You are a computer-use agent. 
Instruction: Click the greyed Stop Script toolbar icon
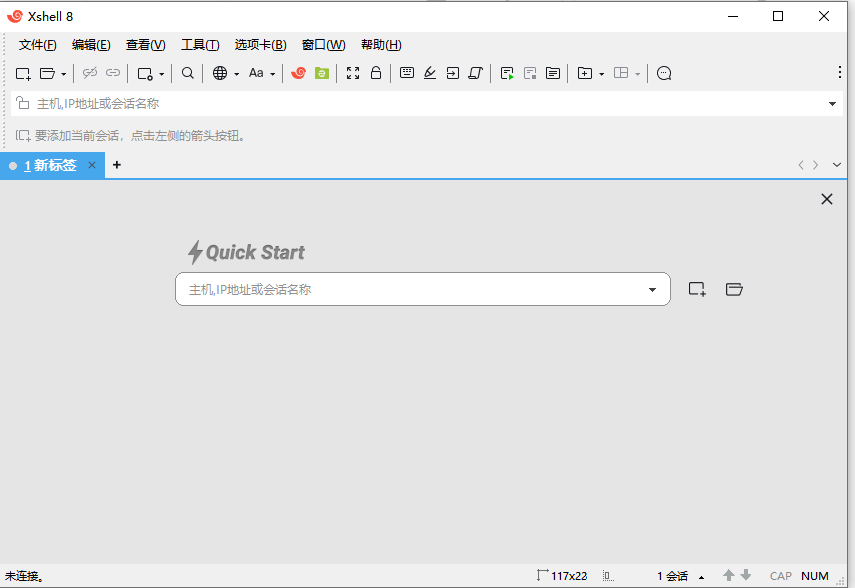pyautogui.click(x=530, y=73)
